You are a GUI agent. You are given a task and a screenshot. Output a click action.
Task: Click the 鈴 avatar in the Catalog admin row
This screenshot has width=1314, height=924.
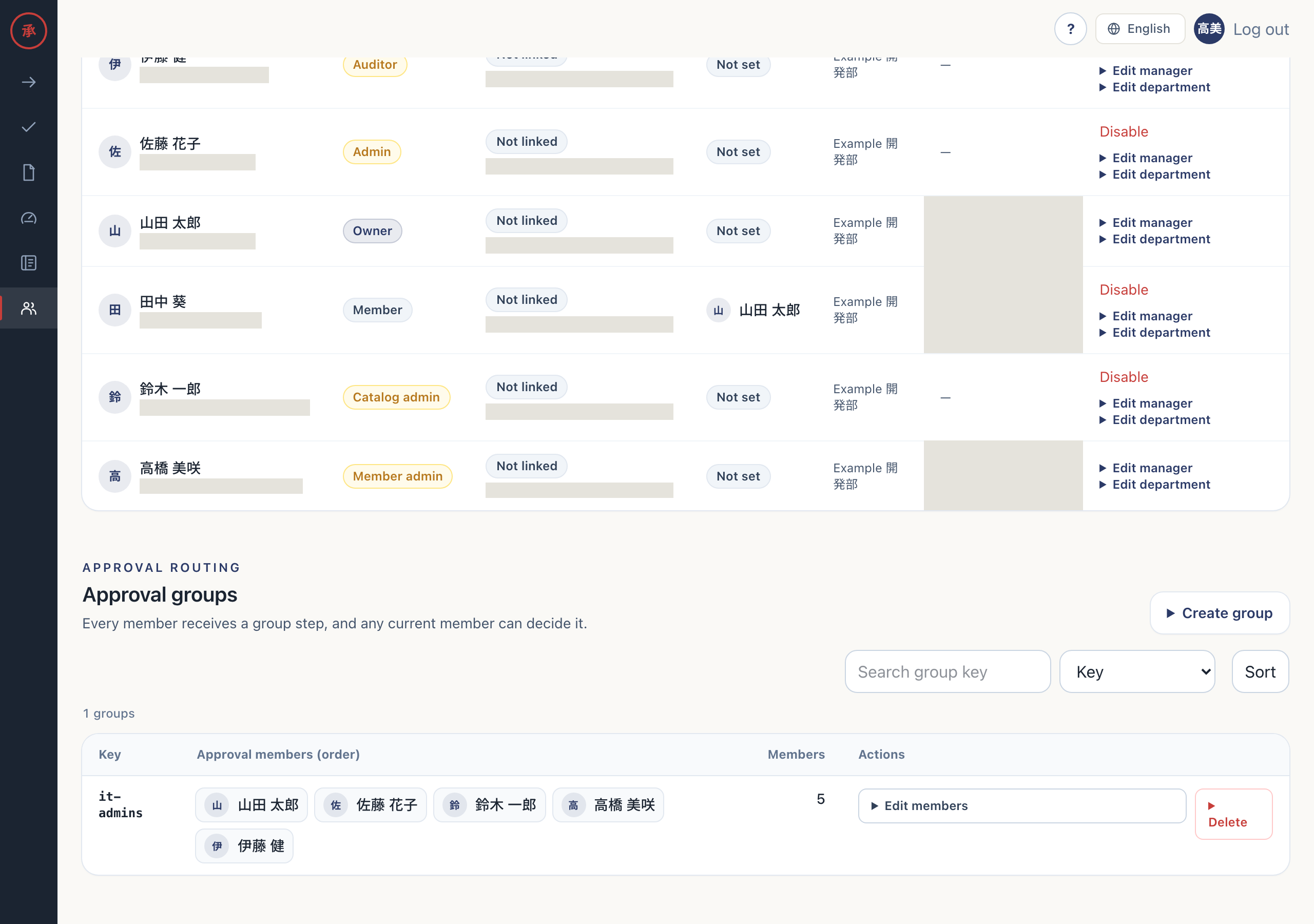click(x=115, y=397)
